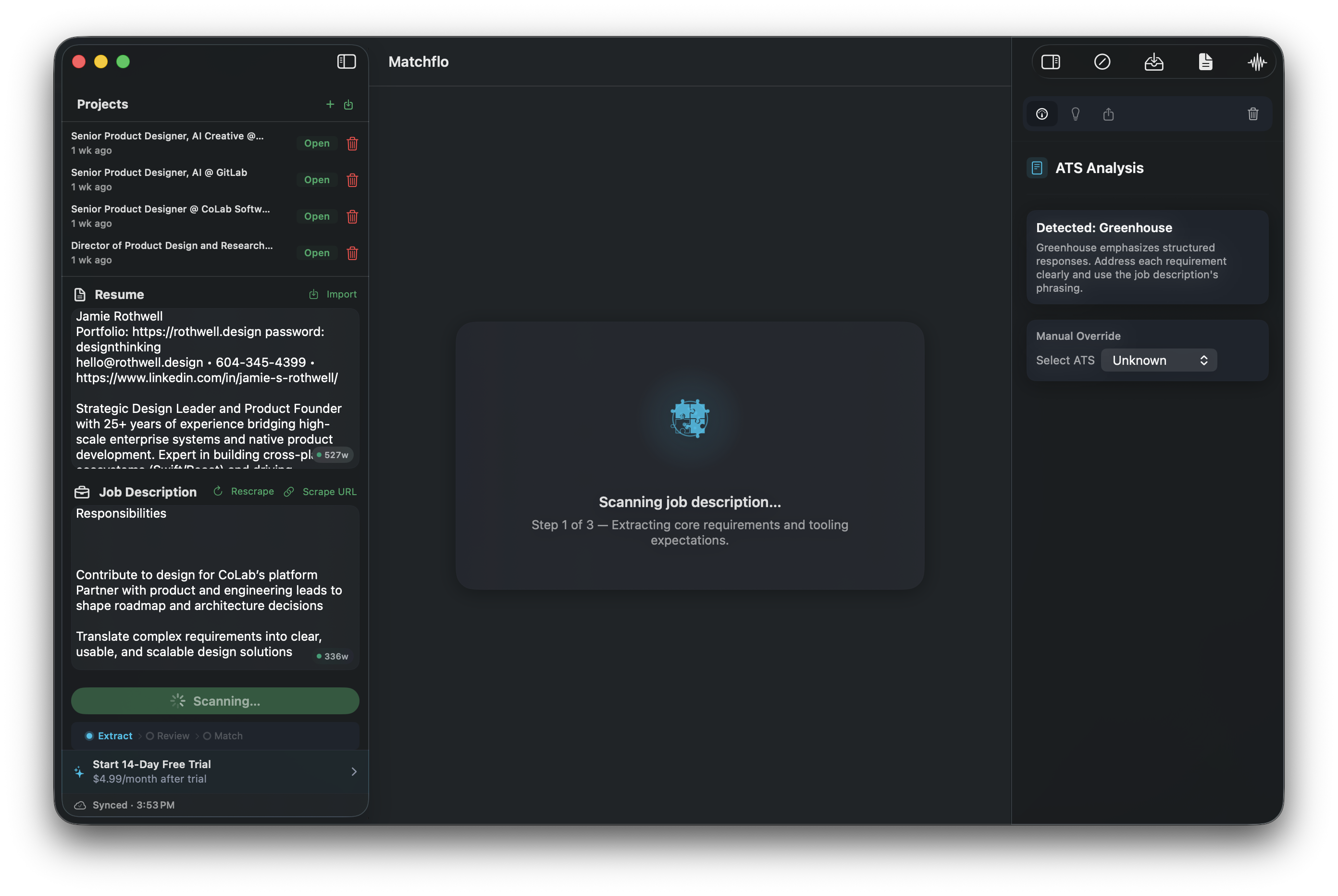Viewport: 1338px width, 896px height.
Task: Toggle the right inspector panel icon
Action: (1051, 62)
